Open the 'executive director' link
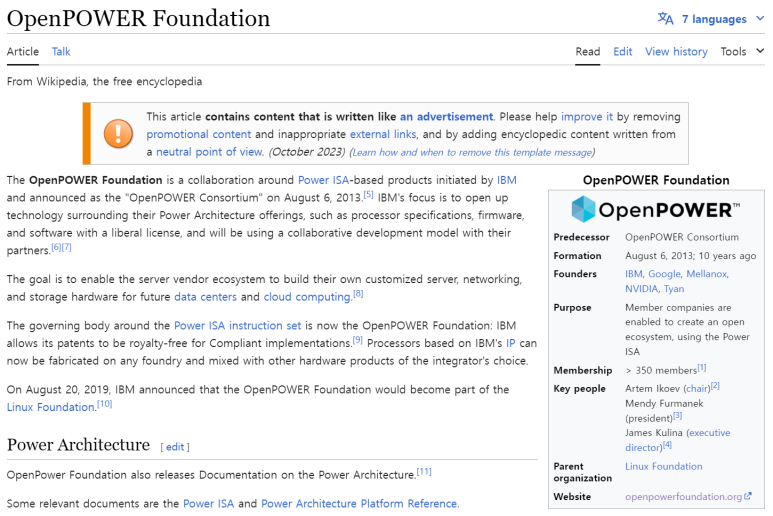The width and height of the screenshot is (773, 516). 678,440
